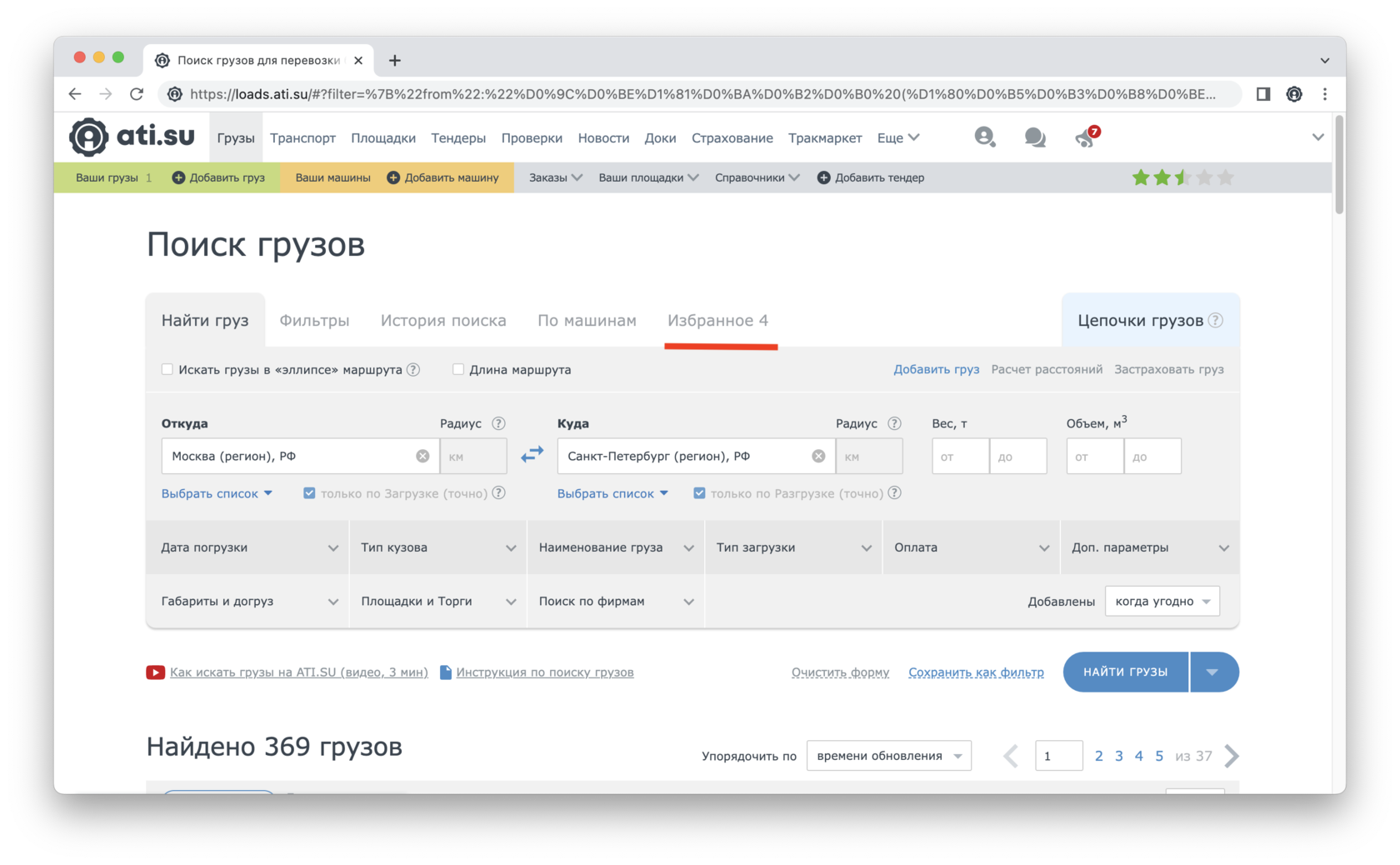Clear the Куда field with X icon
The height and width of the screenshot is (865, 1400).
(x=818, y=456)
